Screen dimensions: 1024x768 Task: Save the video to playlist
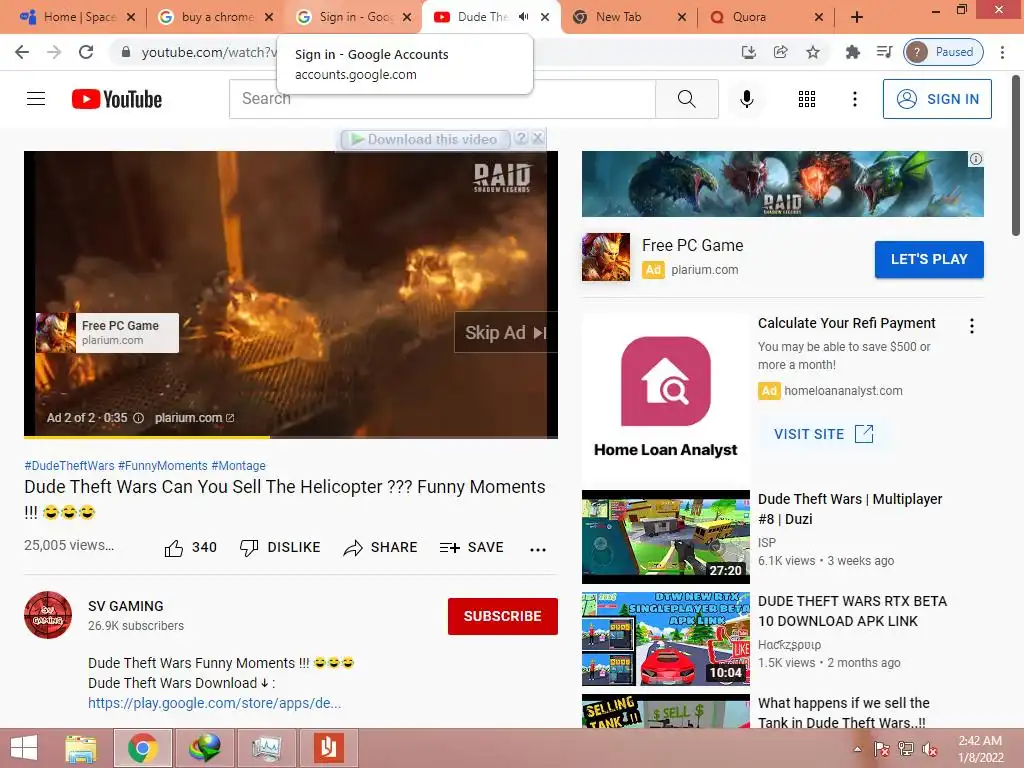tap(472, 547)
